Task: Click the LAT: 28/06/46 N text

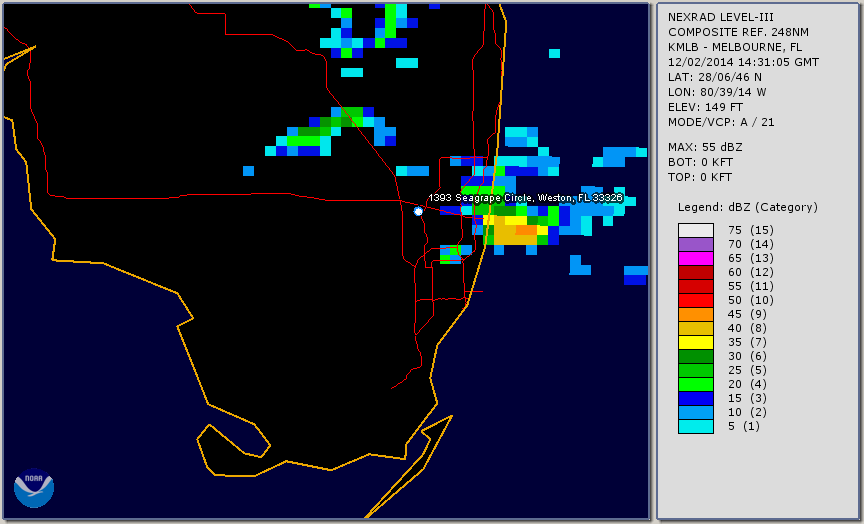Action: pos(715,77)
